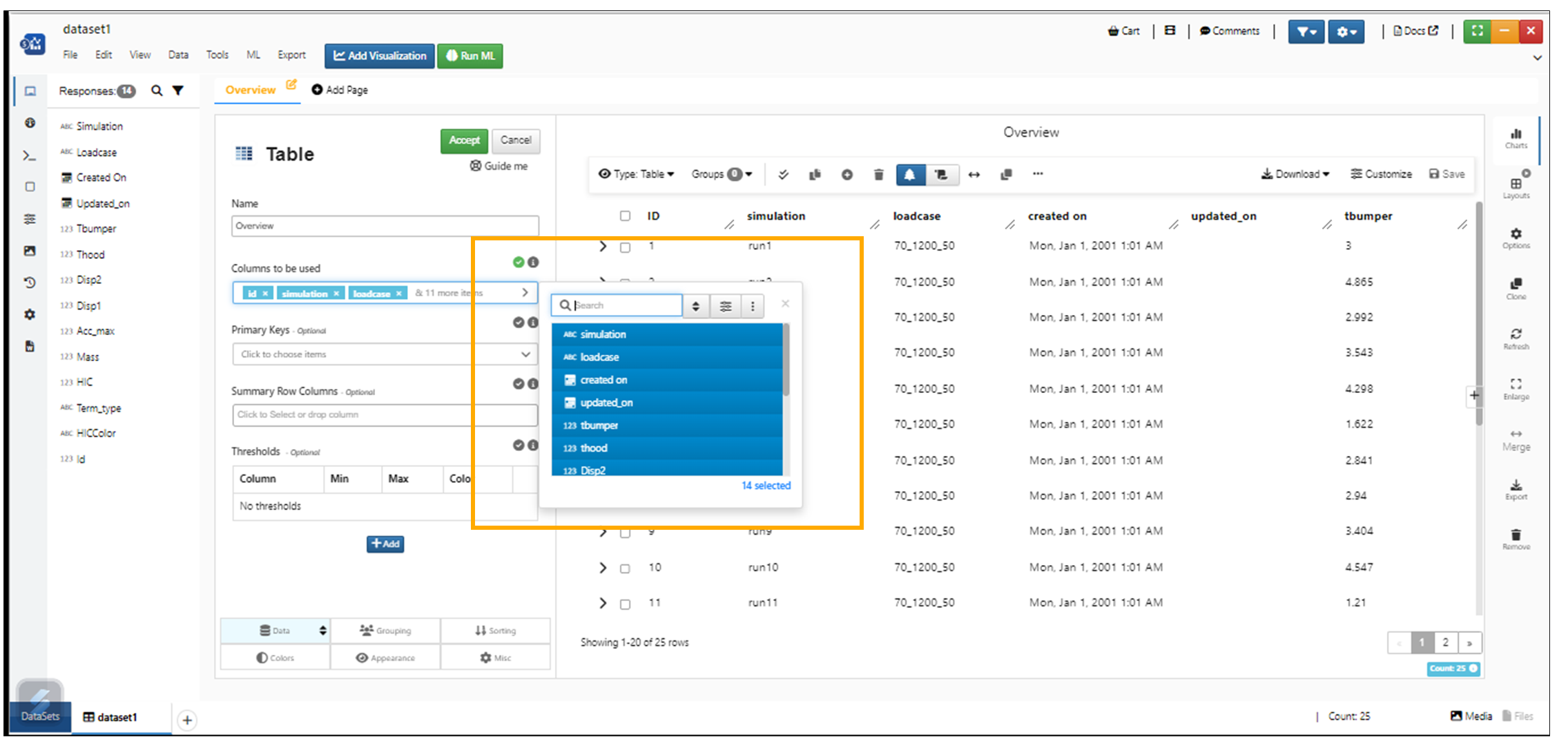Open Primary Keys dropdown
Viewport: 1568px width, 737px height.
pos(385,354)
